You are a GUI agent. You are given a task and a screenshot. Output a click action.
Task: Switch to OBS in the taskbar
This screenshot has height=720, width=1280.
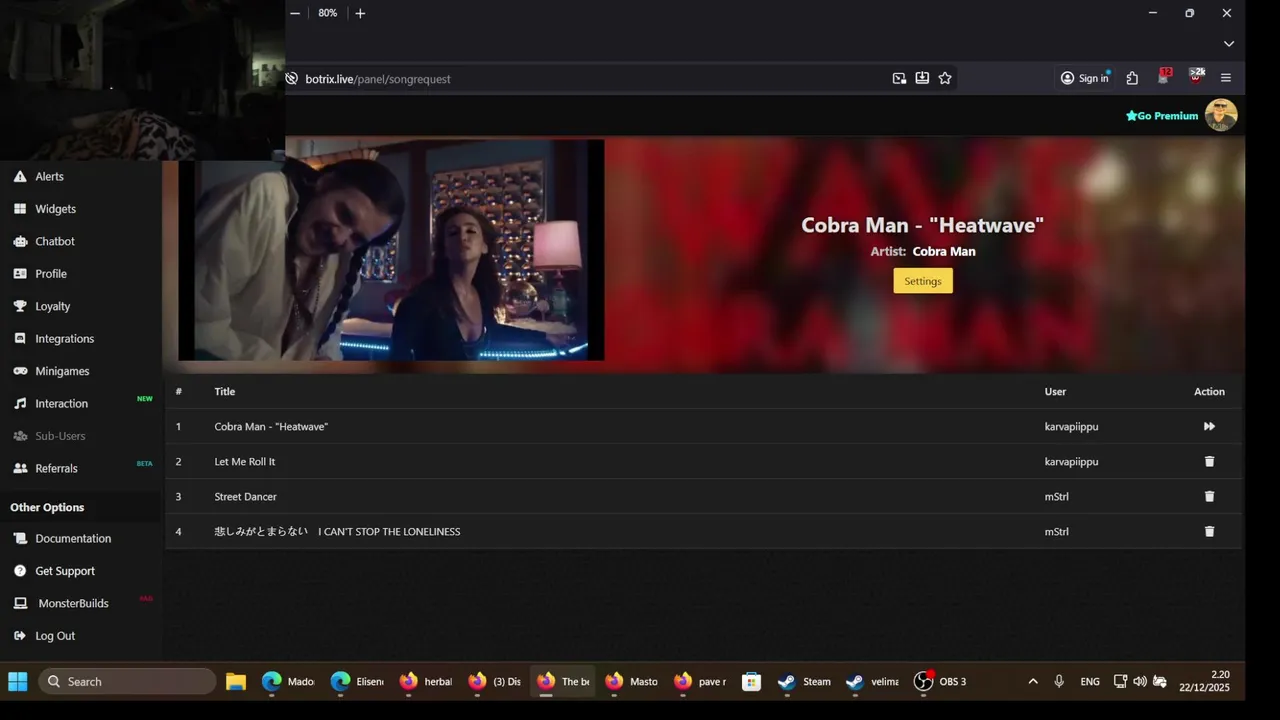point(940,681)
